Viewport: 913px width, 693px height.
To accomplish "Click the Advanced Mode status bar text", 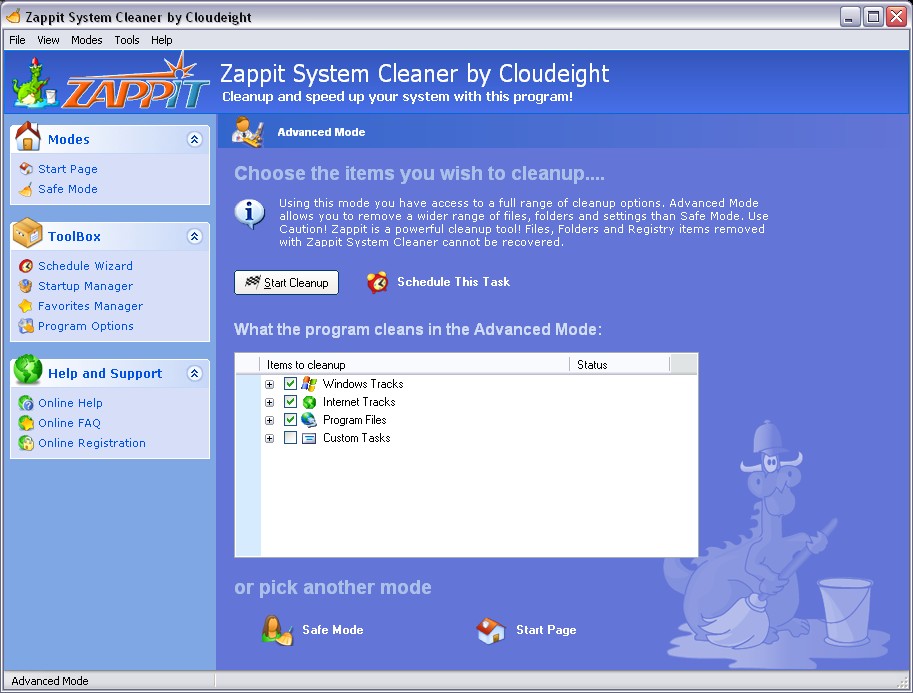I will coord(49,681).
